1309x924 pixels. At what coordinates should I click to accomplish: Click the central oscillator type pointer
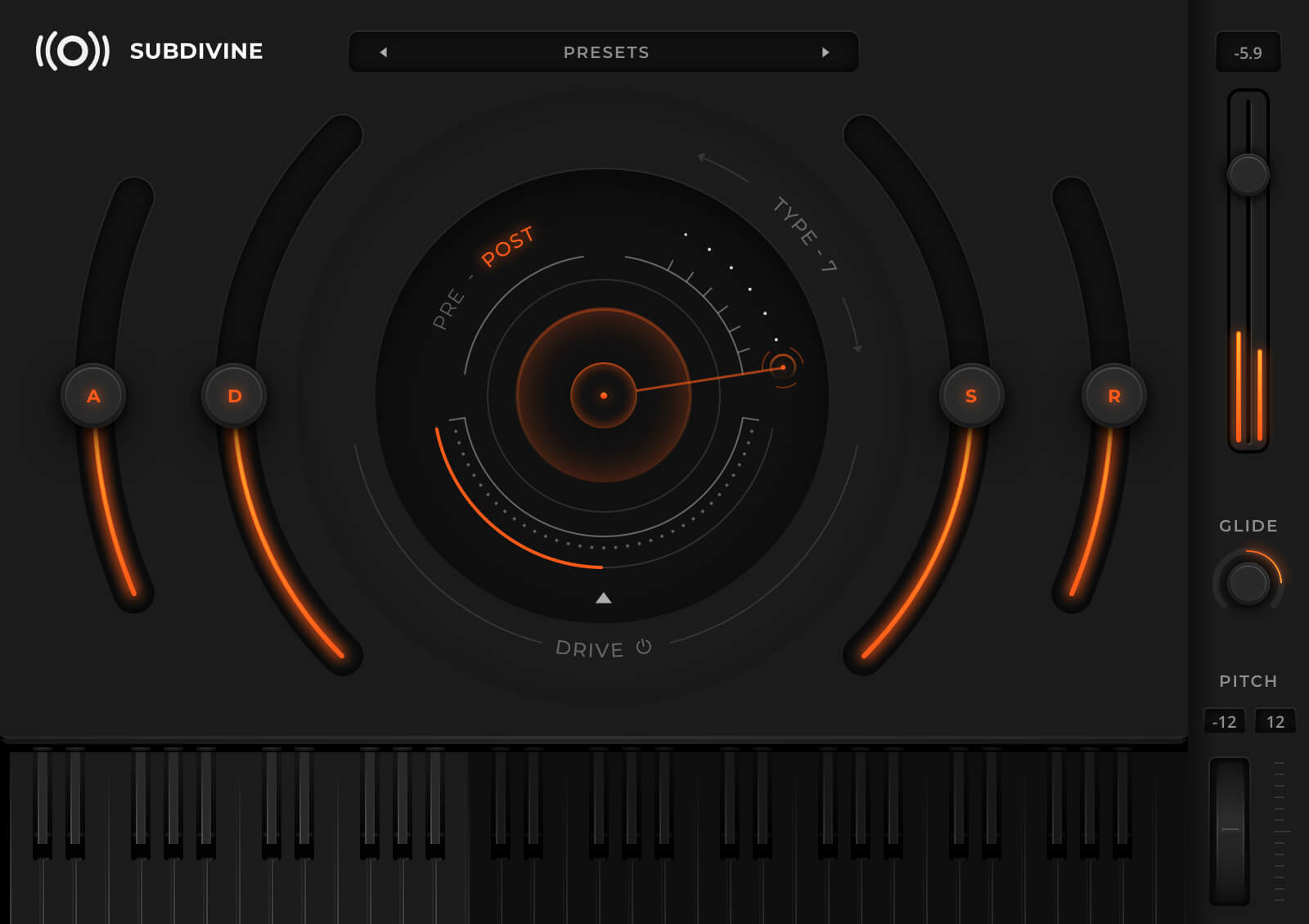tap(604, 394)
